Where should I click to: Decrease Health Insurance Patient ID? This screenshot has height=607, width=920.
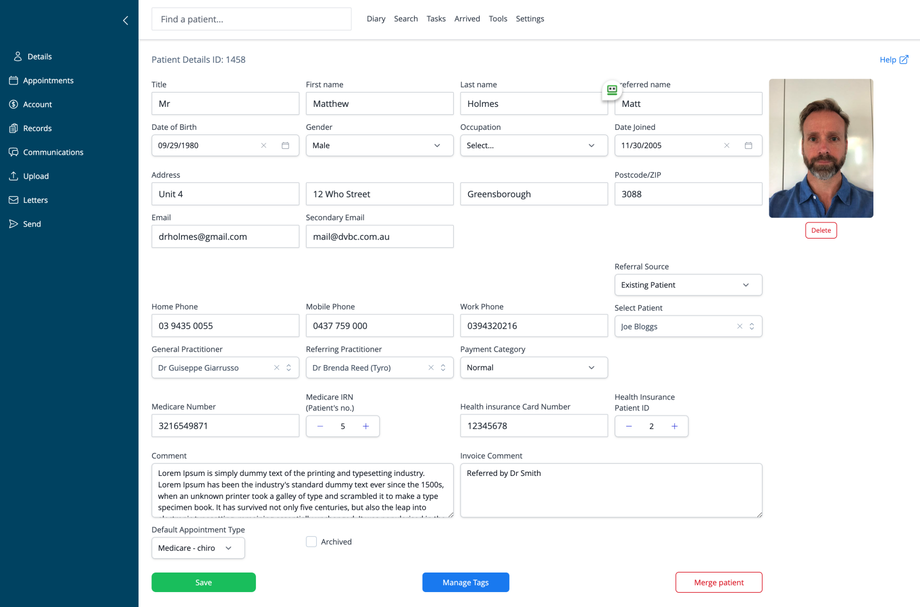[x=629, y=427]
